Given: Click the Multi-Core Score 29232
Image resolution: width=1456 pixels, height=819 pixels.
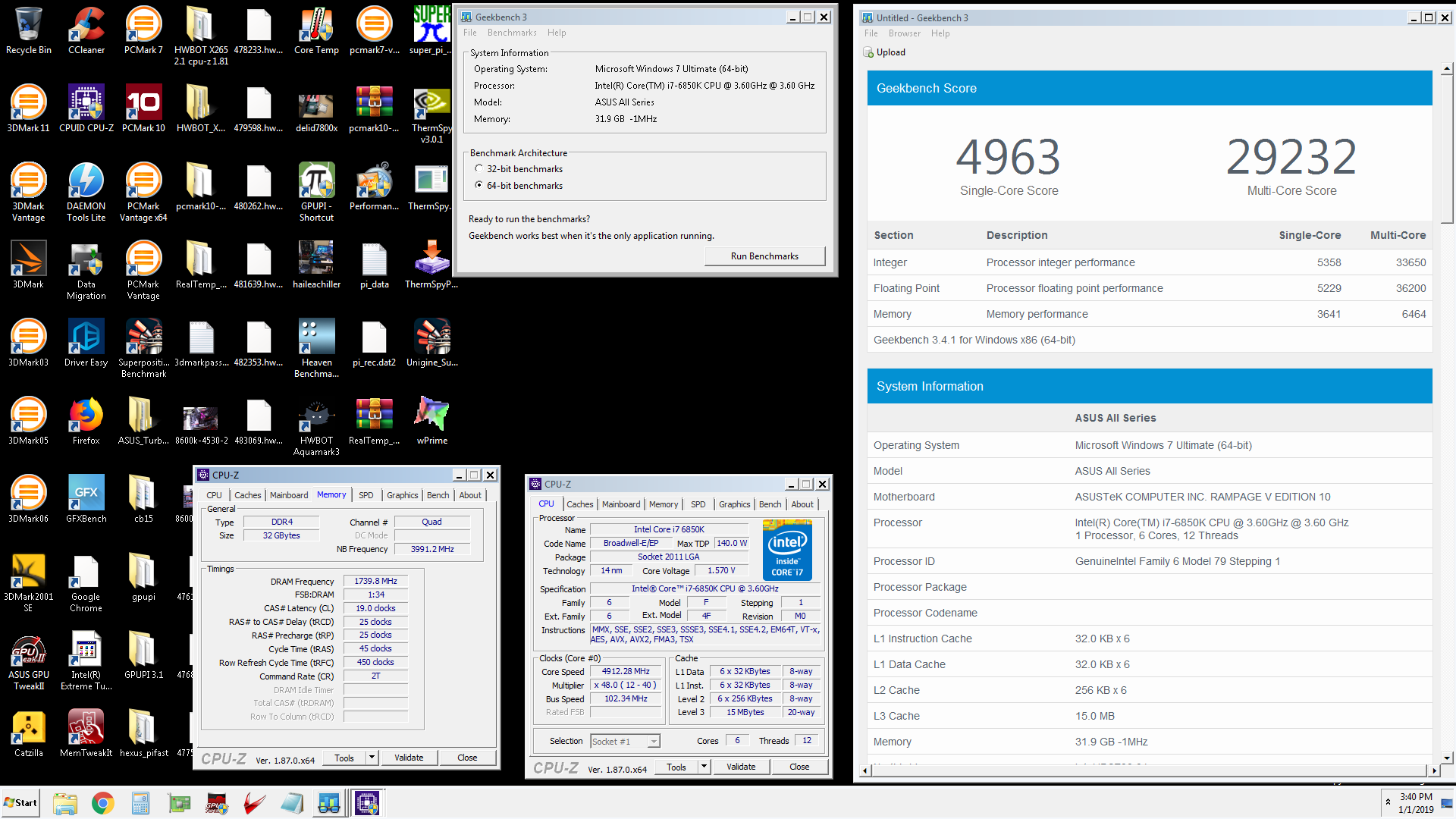Looking at the screenshot, I should click(1291, 157).
